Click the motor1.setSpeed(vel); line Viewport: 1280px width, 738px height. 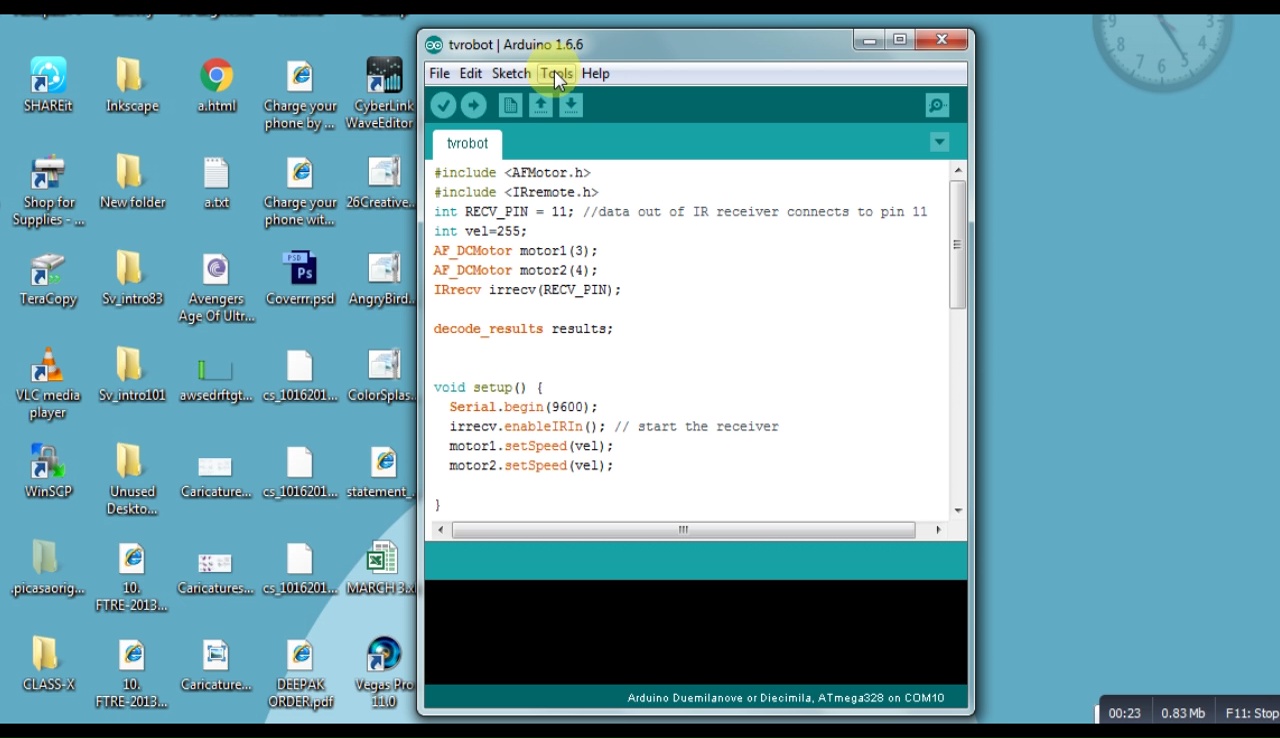(x=531, y=446)
